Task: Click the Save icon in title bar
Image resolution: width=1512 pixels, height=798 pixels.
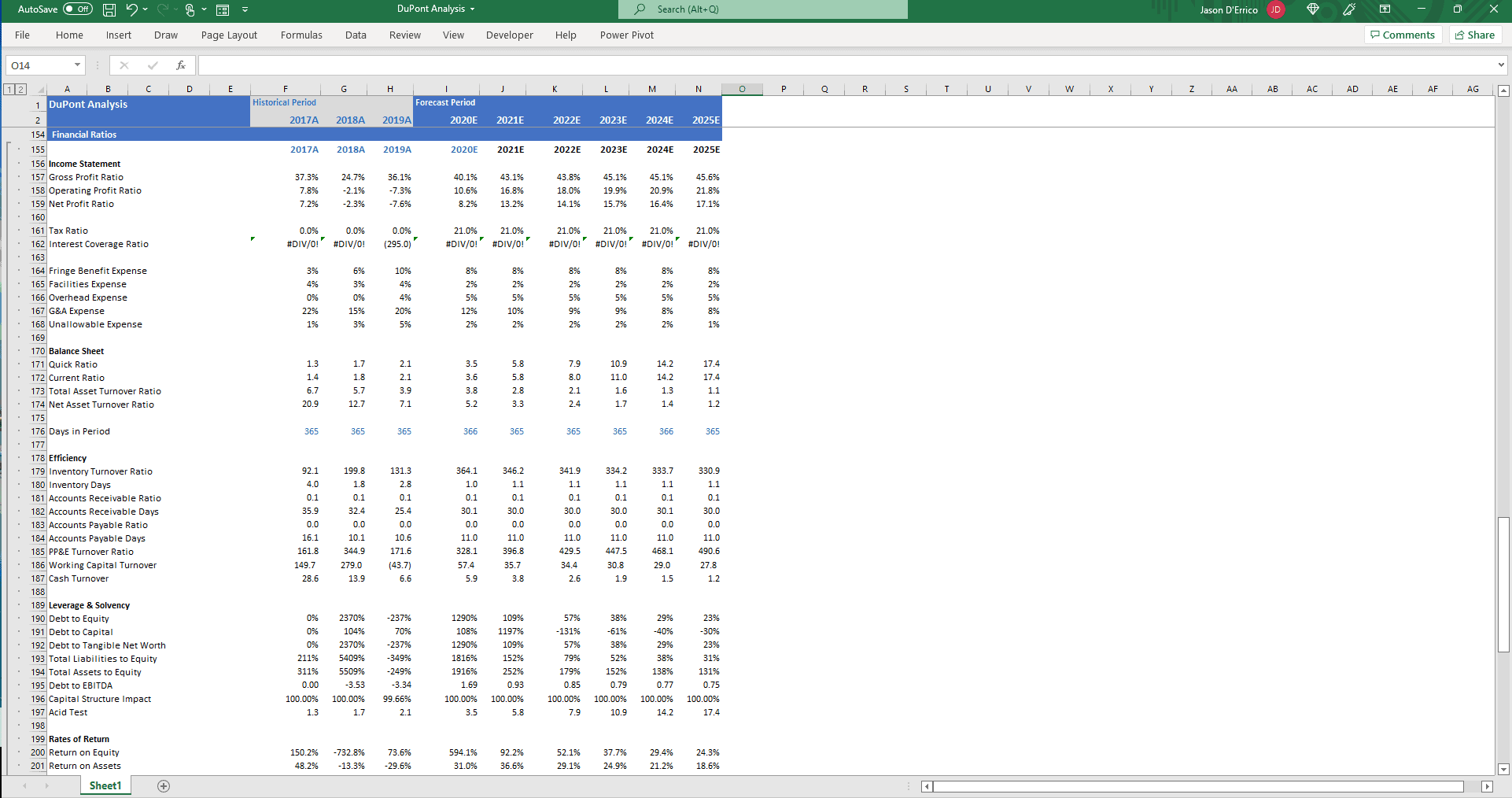Action: click(x=109, y=9)
